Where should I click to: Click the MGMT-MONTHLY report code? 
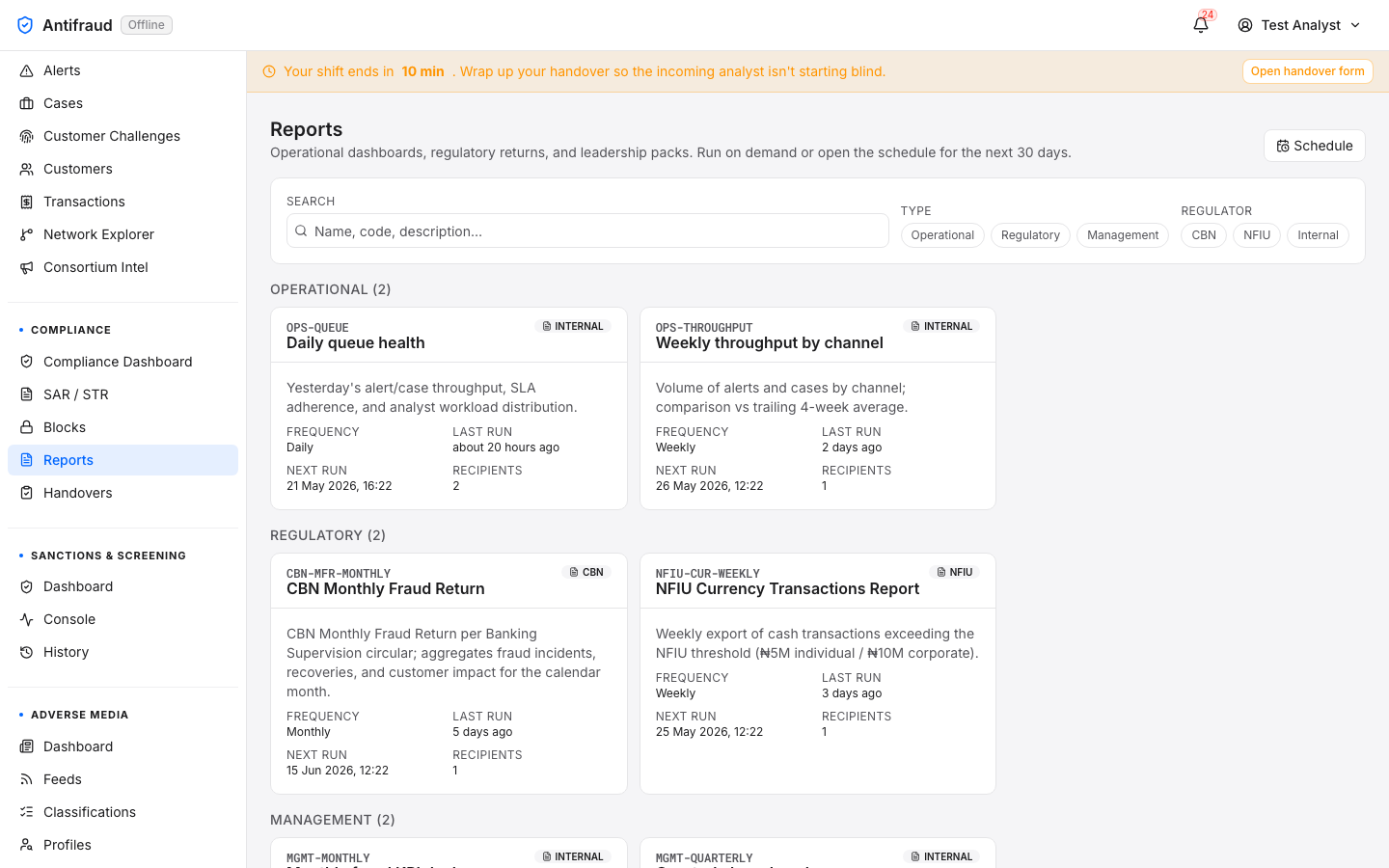pos(328,858)
